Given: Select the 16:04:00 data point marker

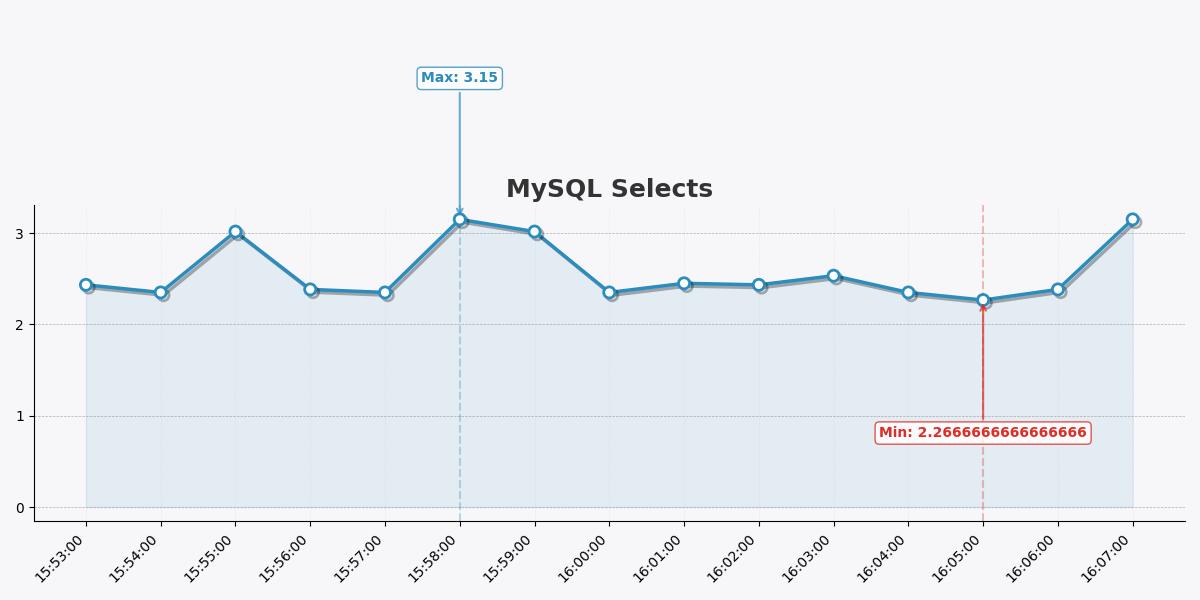Looking at the screenshot, I should pyautogui.click(x=908, y=293).
